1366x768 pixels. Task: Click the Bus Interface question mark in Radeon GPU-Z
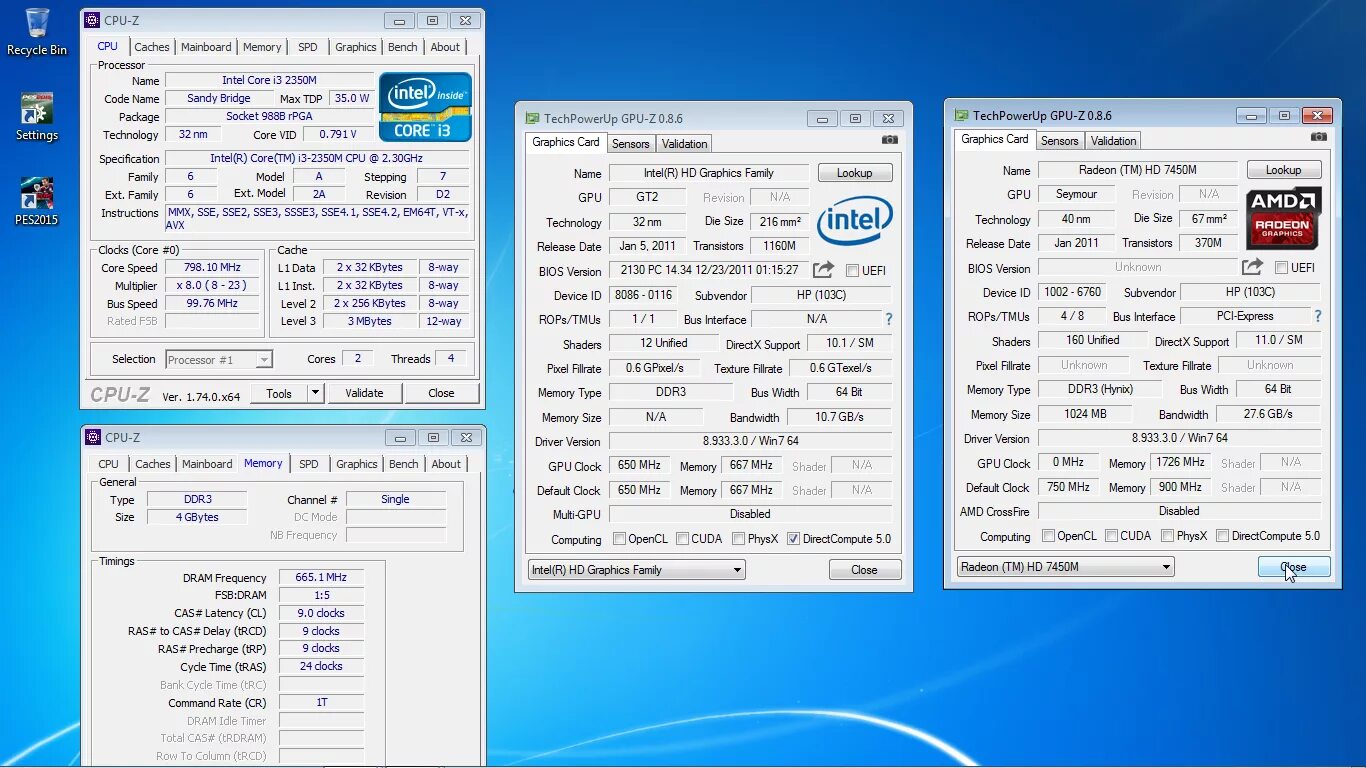(x=1317, y=316)
